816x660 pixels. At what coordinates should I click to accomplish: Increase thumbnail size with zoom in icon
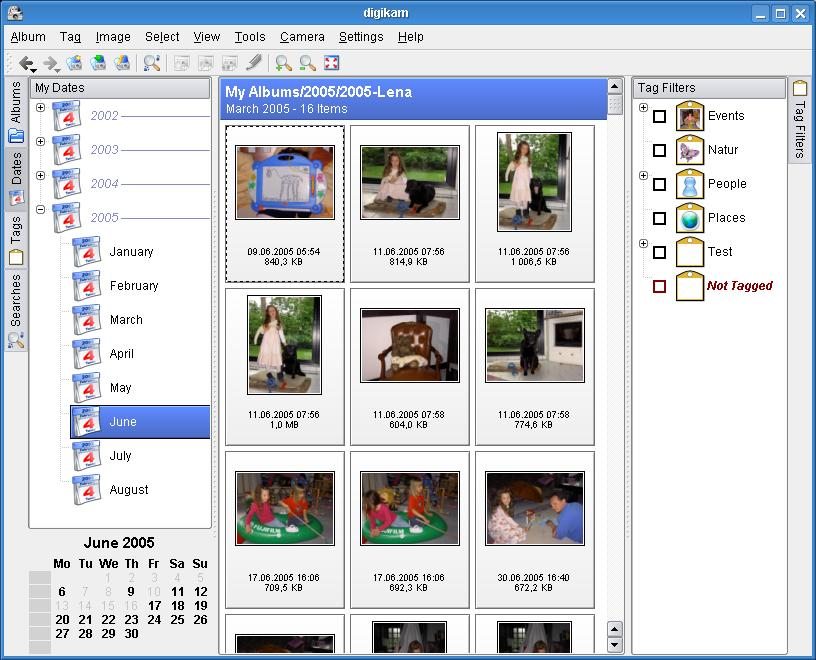click(x=283, y=63)
